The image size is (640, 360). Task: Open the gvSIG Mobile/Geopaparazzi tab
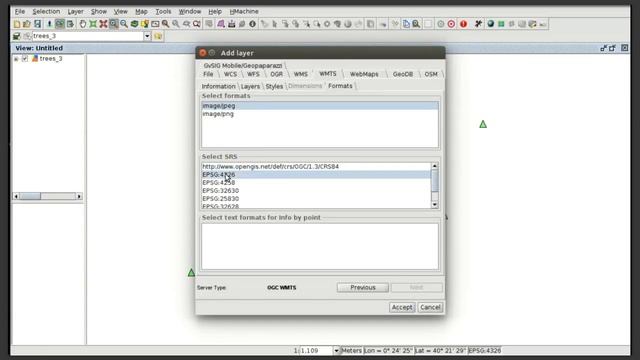[x=243, y=66]
